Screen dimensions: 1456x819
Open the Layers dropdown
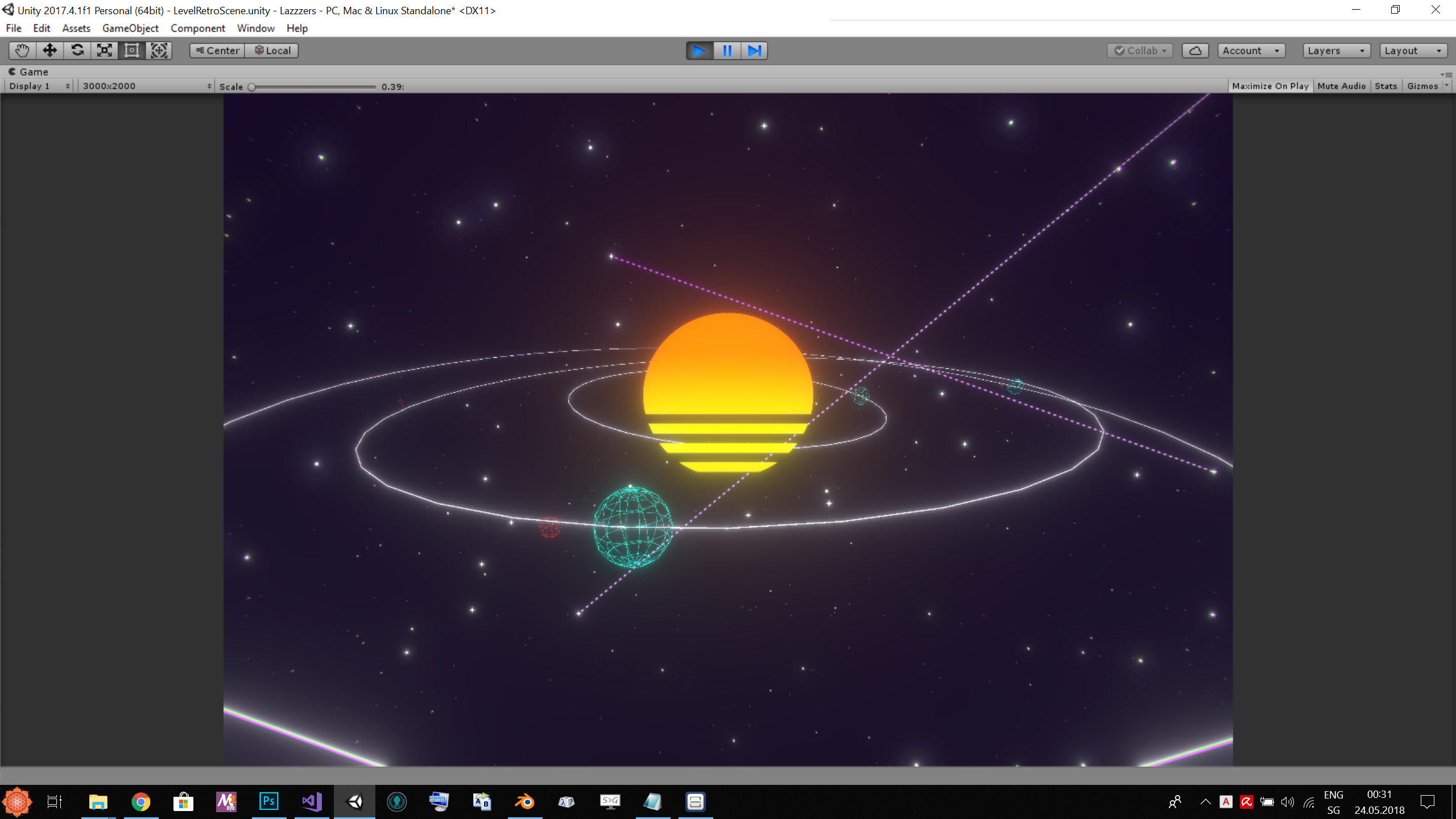1335,51
